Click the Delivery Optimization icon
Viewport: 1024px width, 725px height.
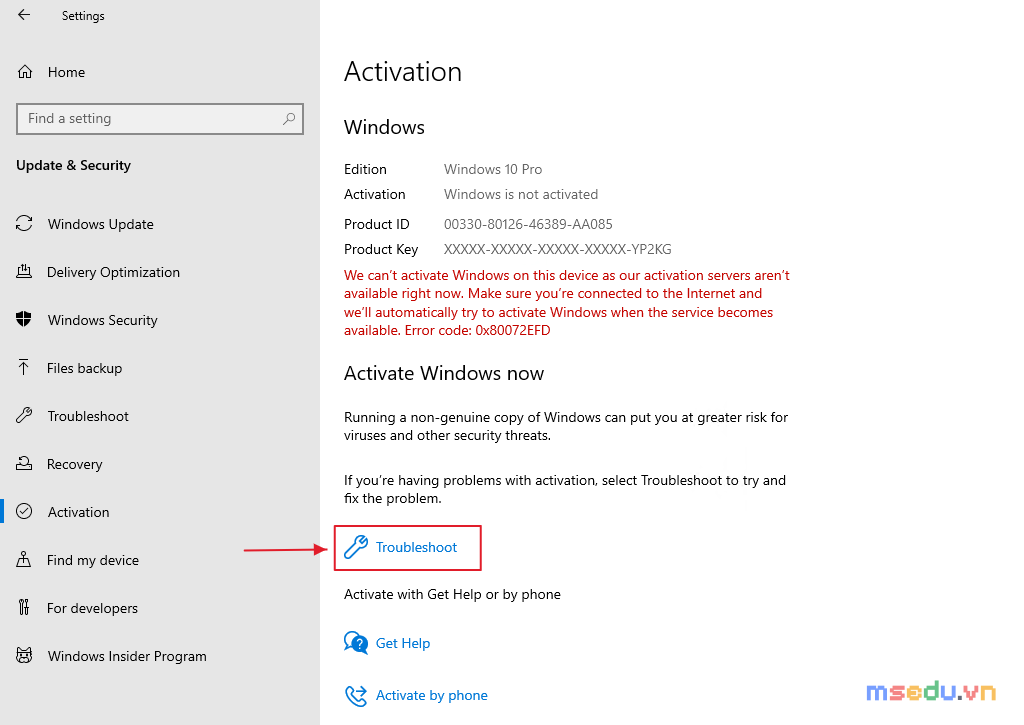tap(24, 272)
